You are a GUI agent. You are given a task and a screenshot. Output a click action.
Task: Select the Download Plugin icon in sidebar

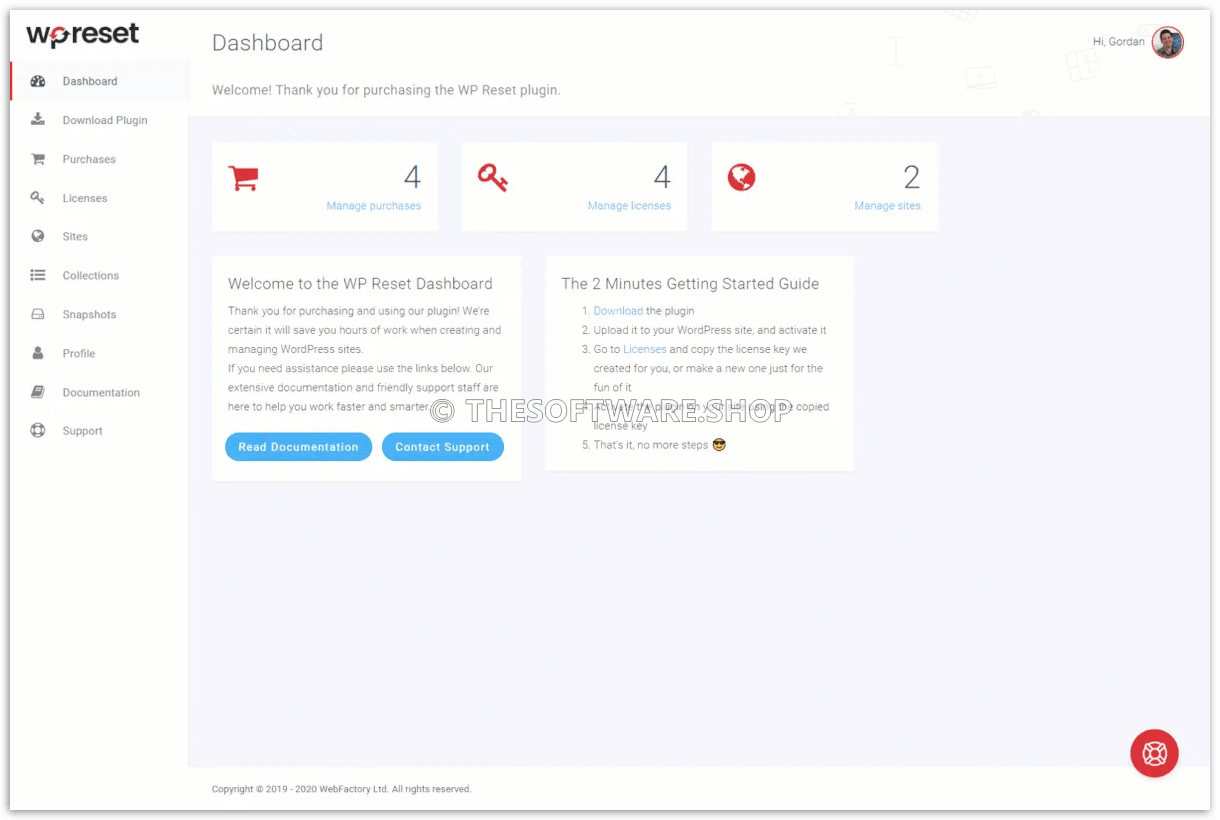pyautogui.click(x=37, y=120)
